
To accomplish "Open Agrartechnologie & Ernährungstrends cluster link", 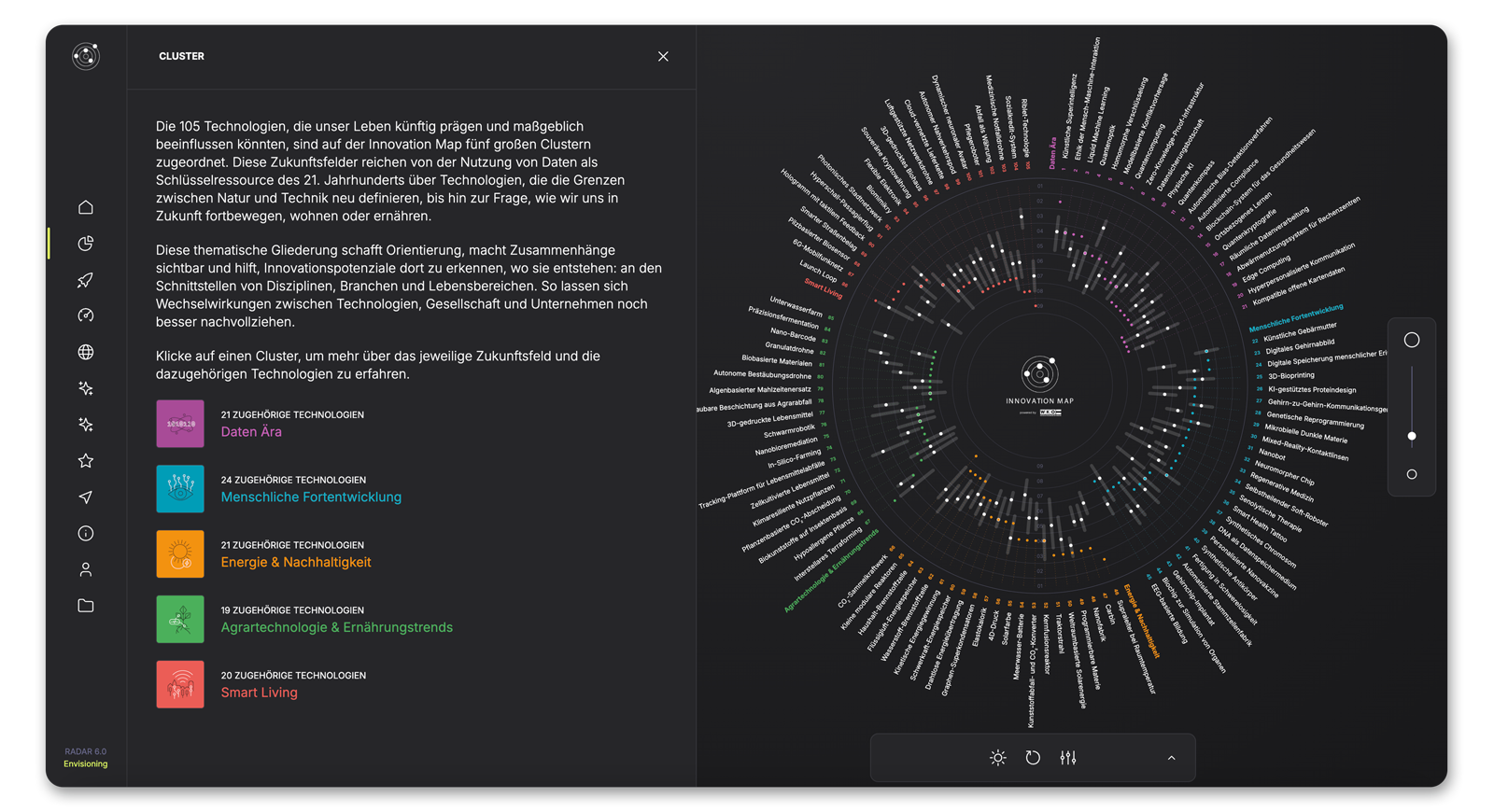I will pyautogui.click(x=336, y=627).
